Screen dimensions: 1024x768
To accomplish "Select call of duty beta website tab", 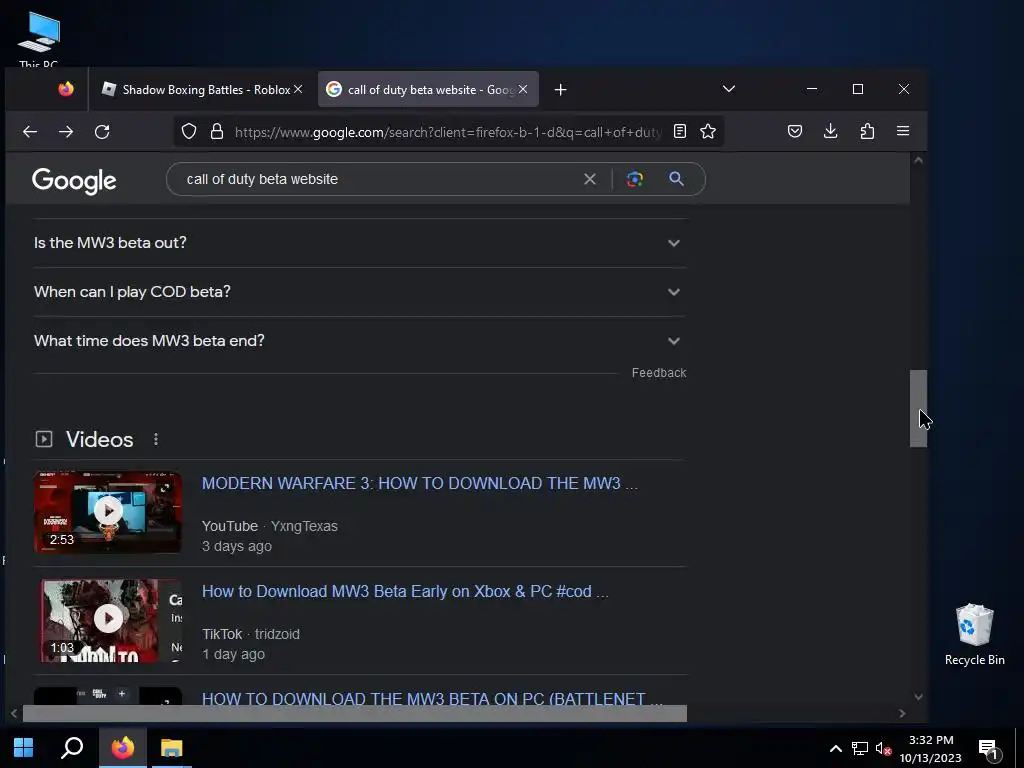I will [428, 89].
